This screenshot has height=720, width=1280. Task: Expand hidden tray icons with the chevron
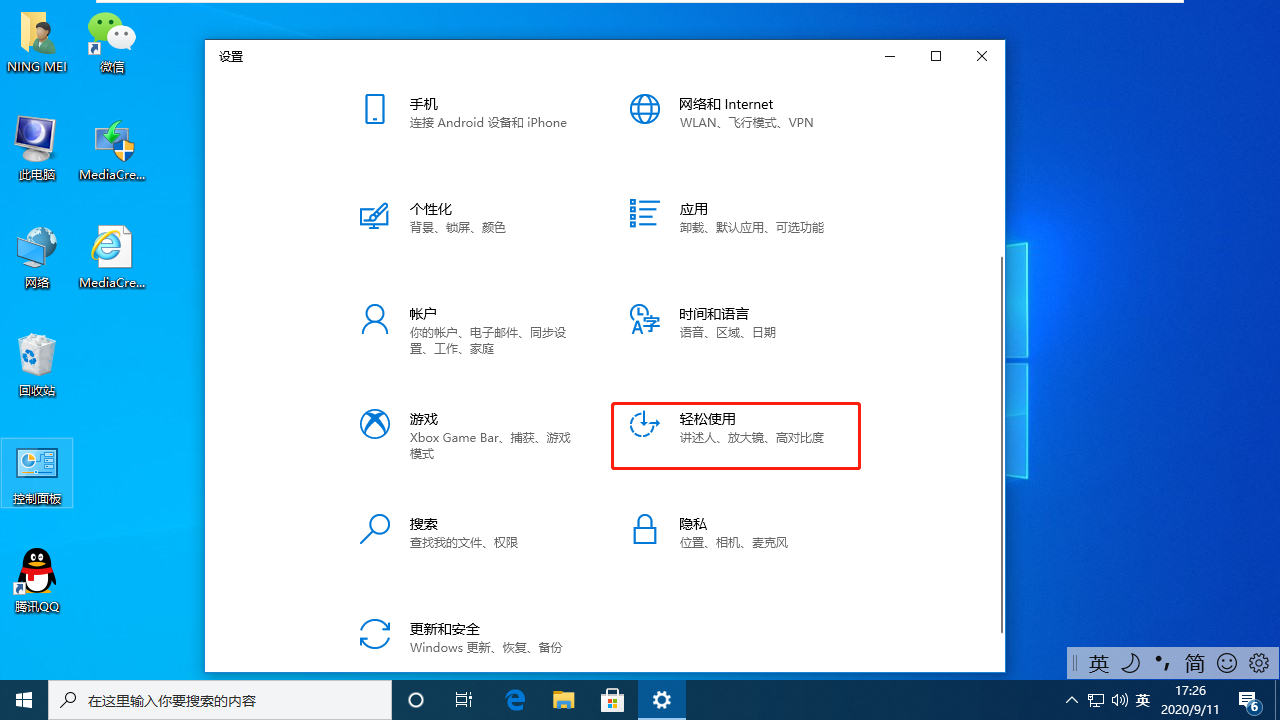[1071, 699]
